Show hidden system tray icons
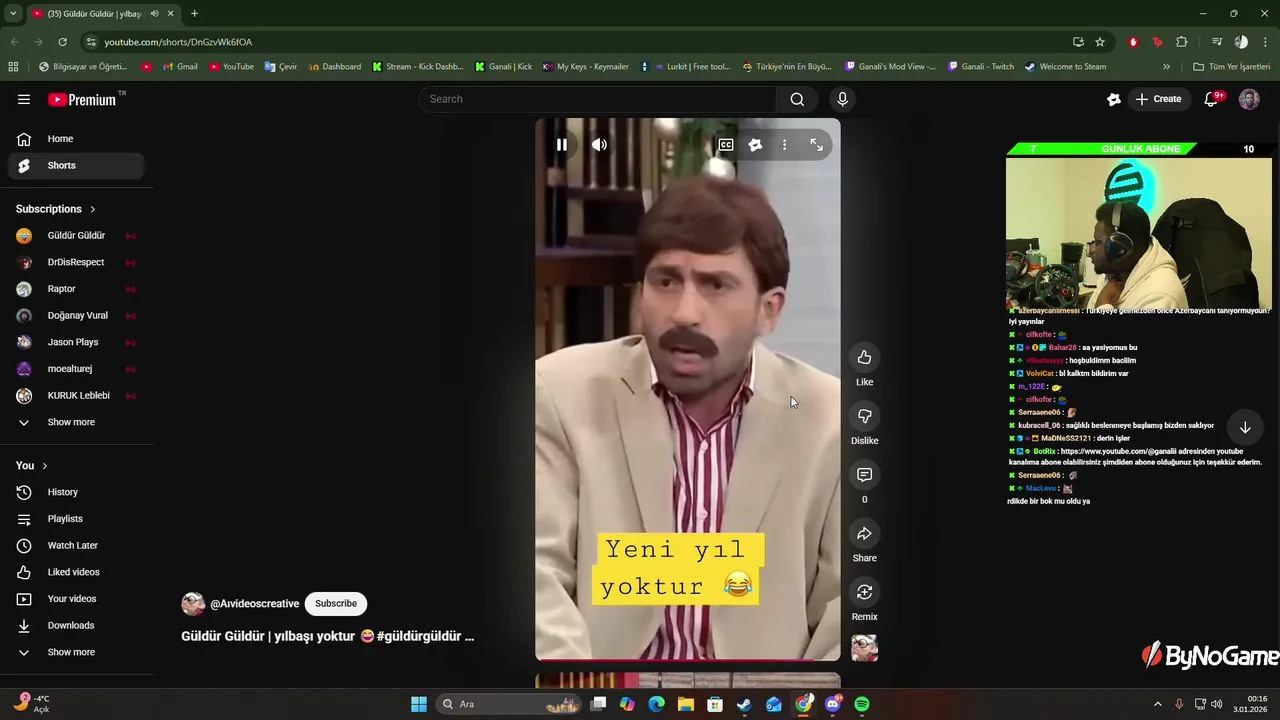The width and height of the screenshot is (1280, 720). tap(1158, 704)
